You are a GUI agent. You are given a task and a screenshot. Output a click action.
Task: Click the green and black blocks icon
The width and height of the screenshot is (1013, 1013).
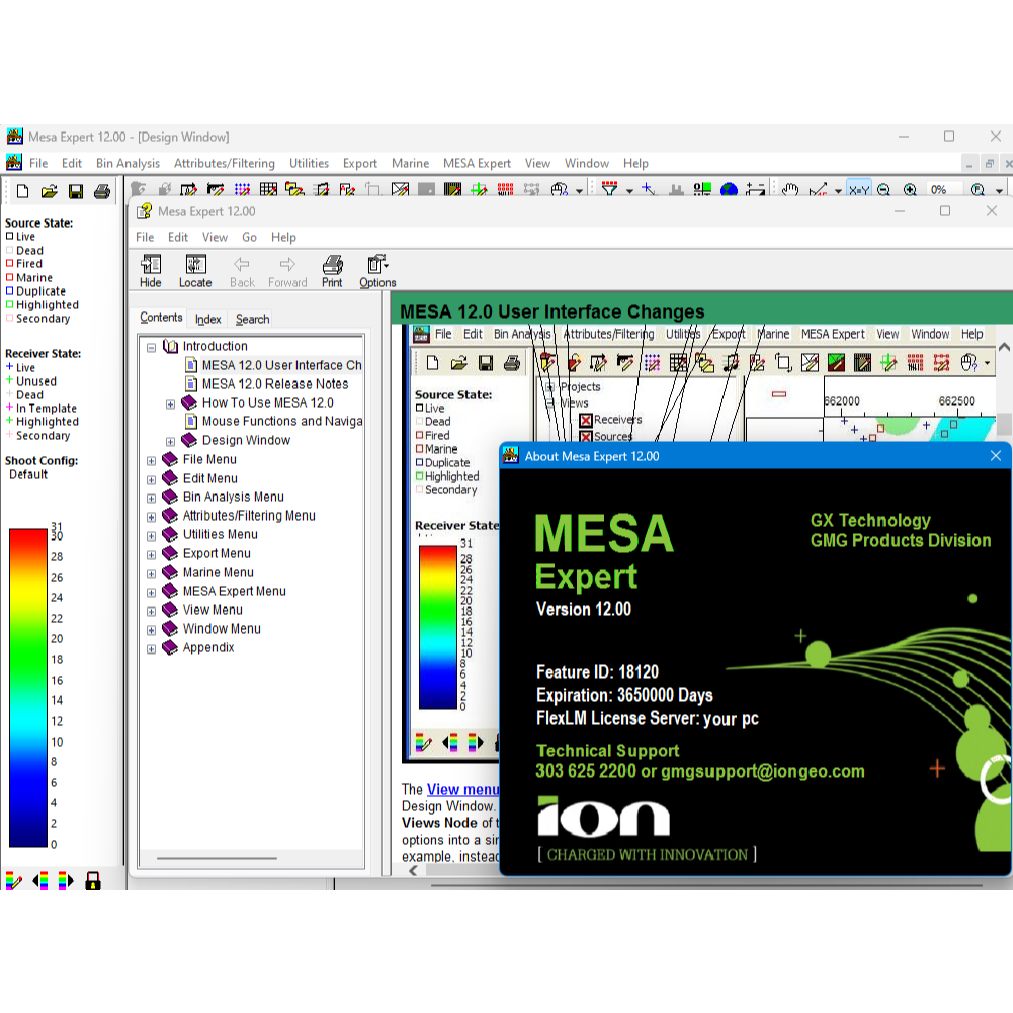[702, 189]
